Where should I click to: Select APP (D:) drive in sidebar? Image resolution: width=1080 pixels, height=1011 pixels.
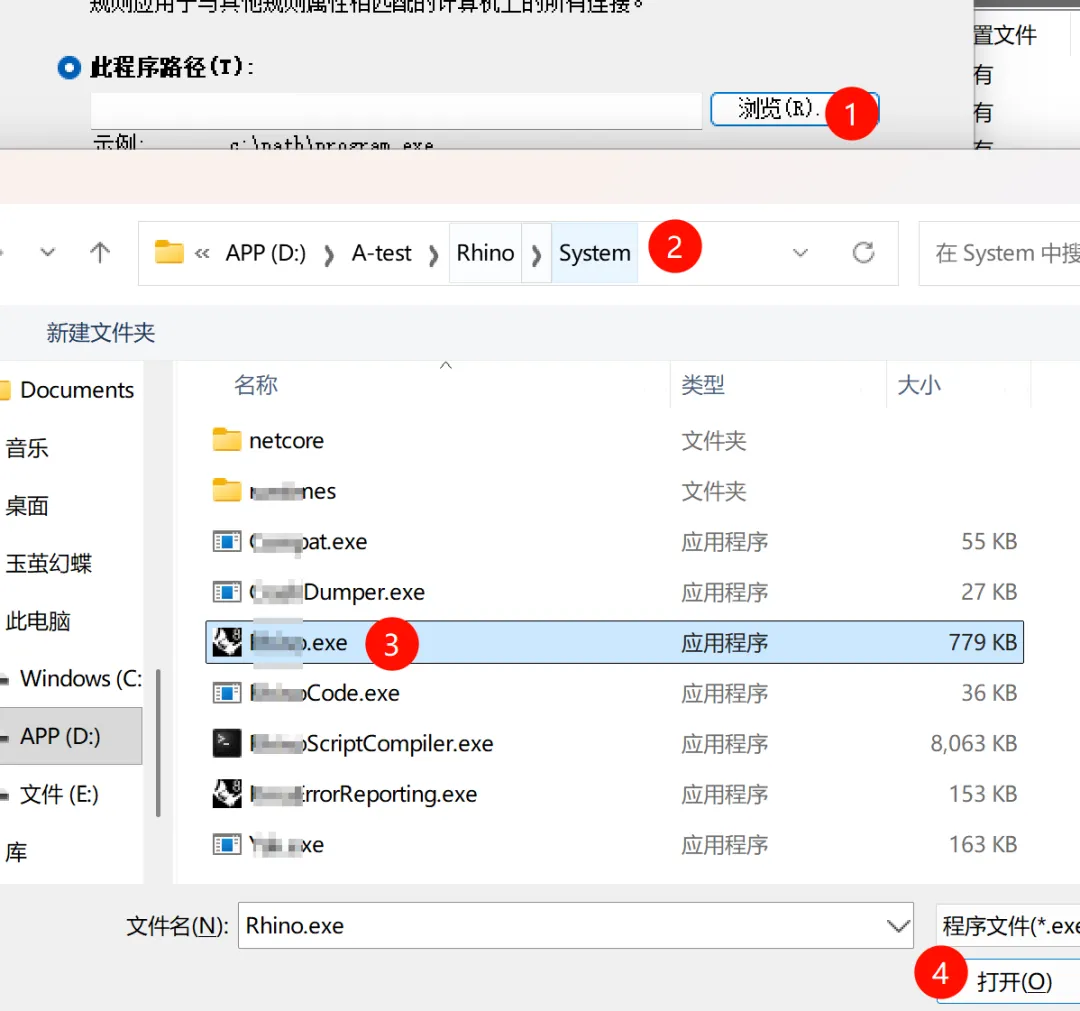[x=71, y=736]
